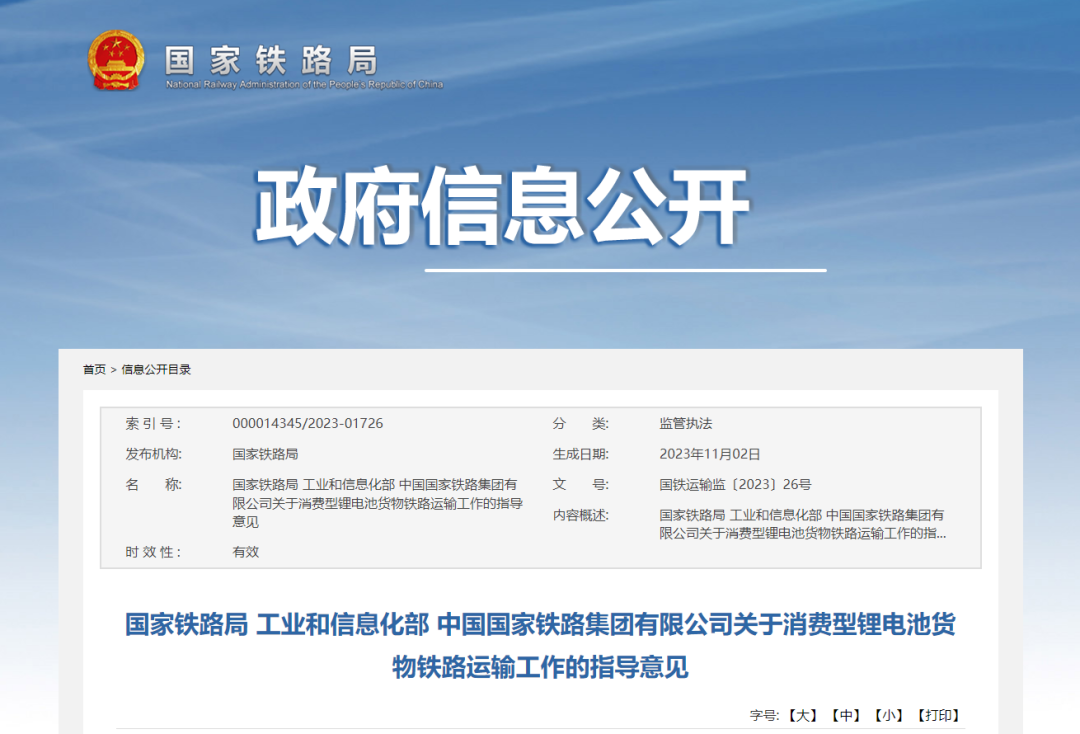Click the 内容概述 label
The width and height of the screenshot is (1080, 734).
[x=581, y=515]
